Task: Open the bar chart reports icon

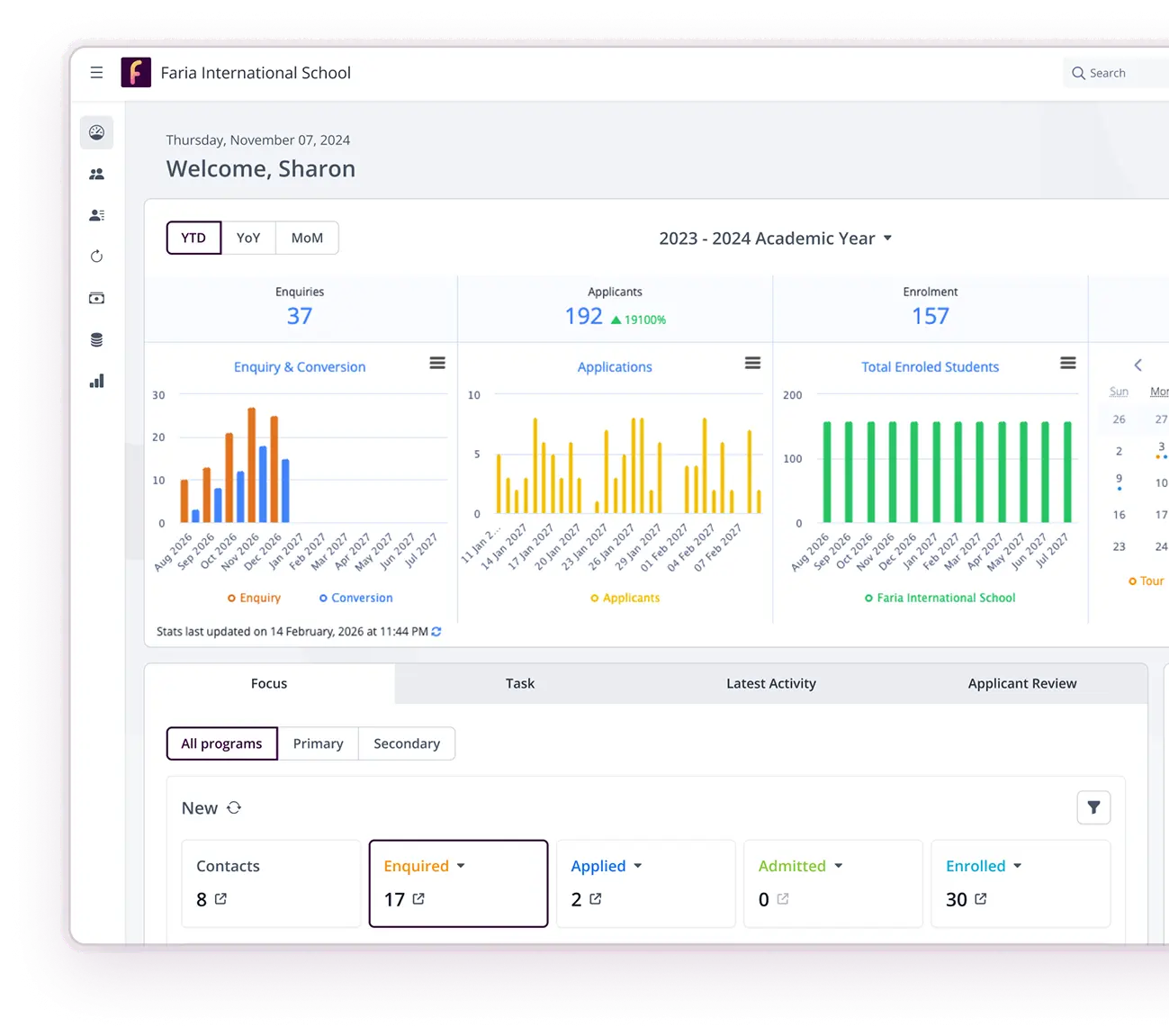Action: coord(96,381)
